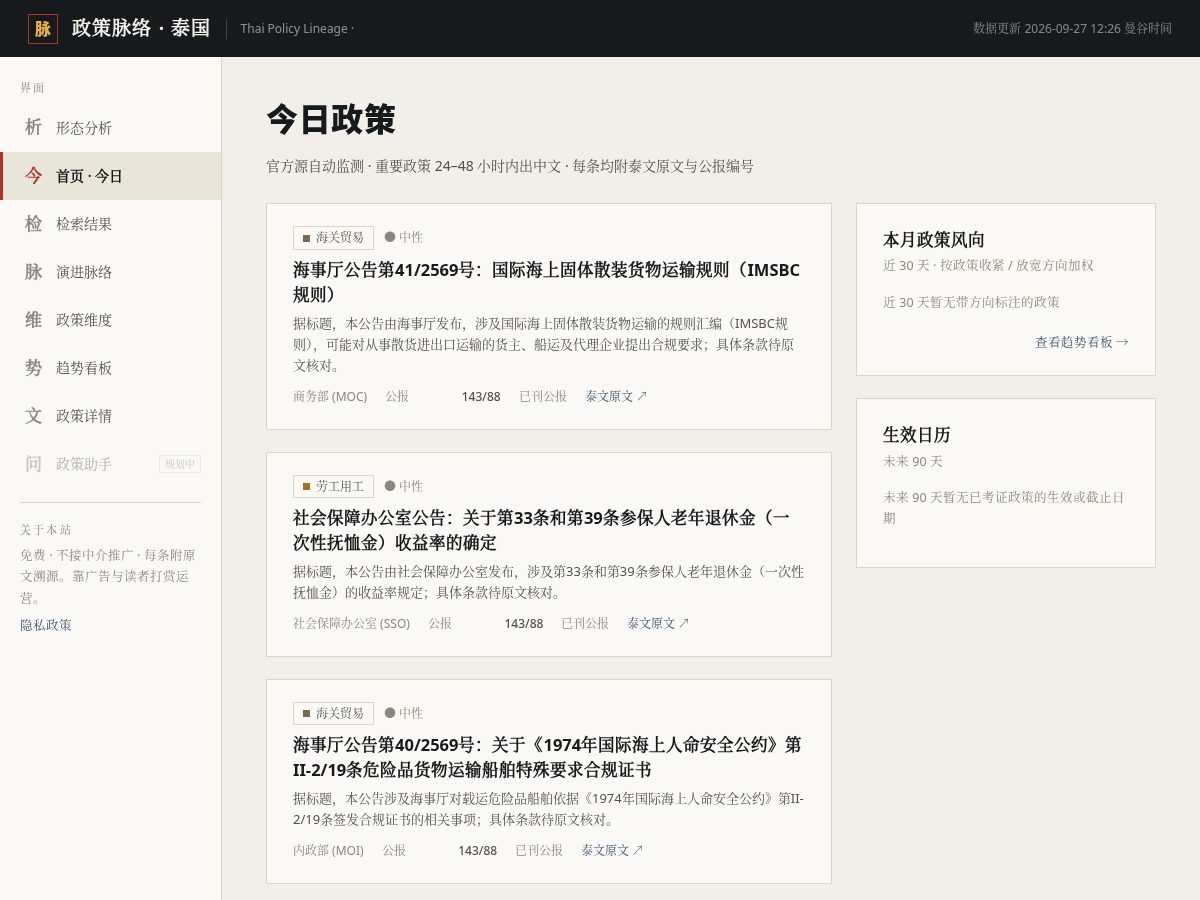Click the 今 glyph icon in sidebar
1200x900 pixels.
pyautogui.click(x=34, y=175)
